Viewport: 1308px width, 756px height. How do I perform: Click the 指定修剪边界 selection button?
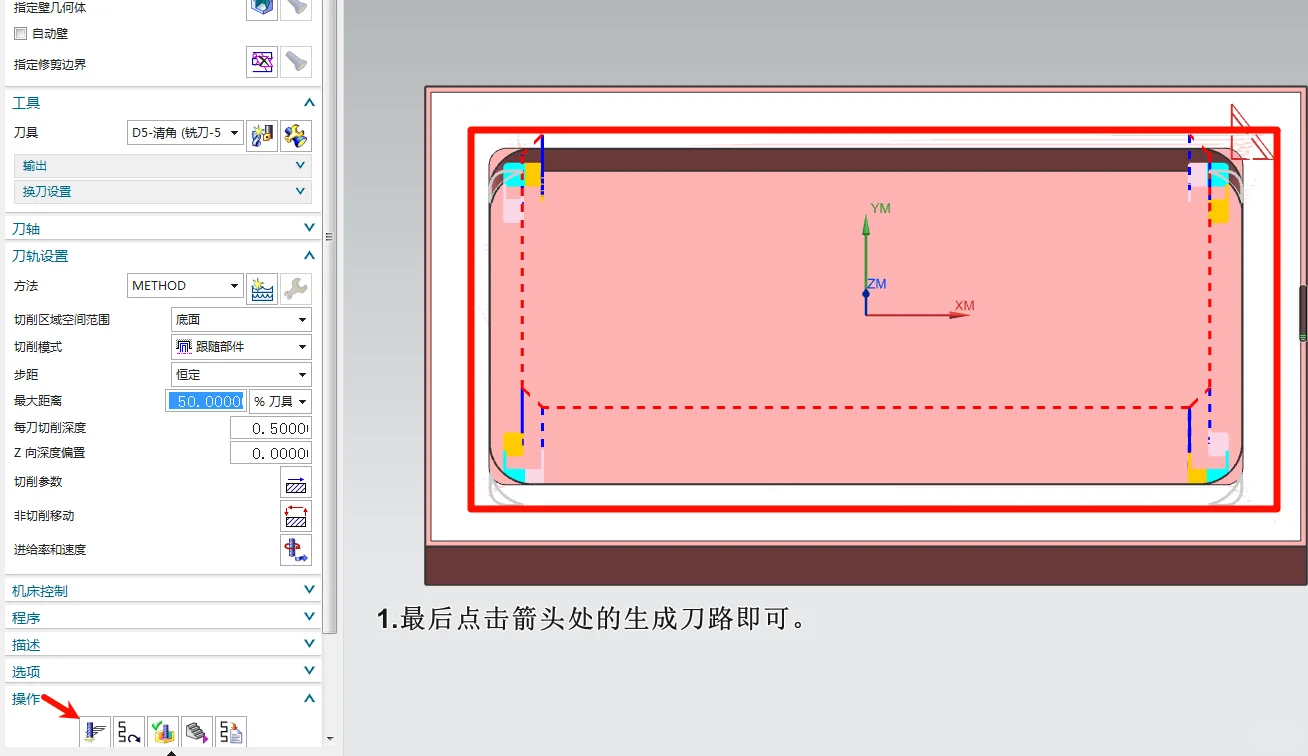tap(262, 62)
